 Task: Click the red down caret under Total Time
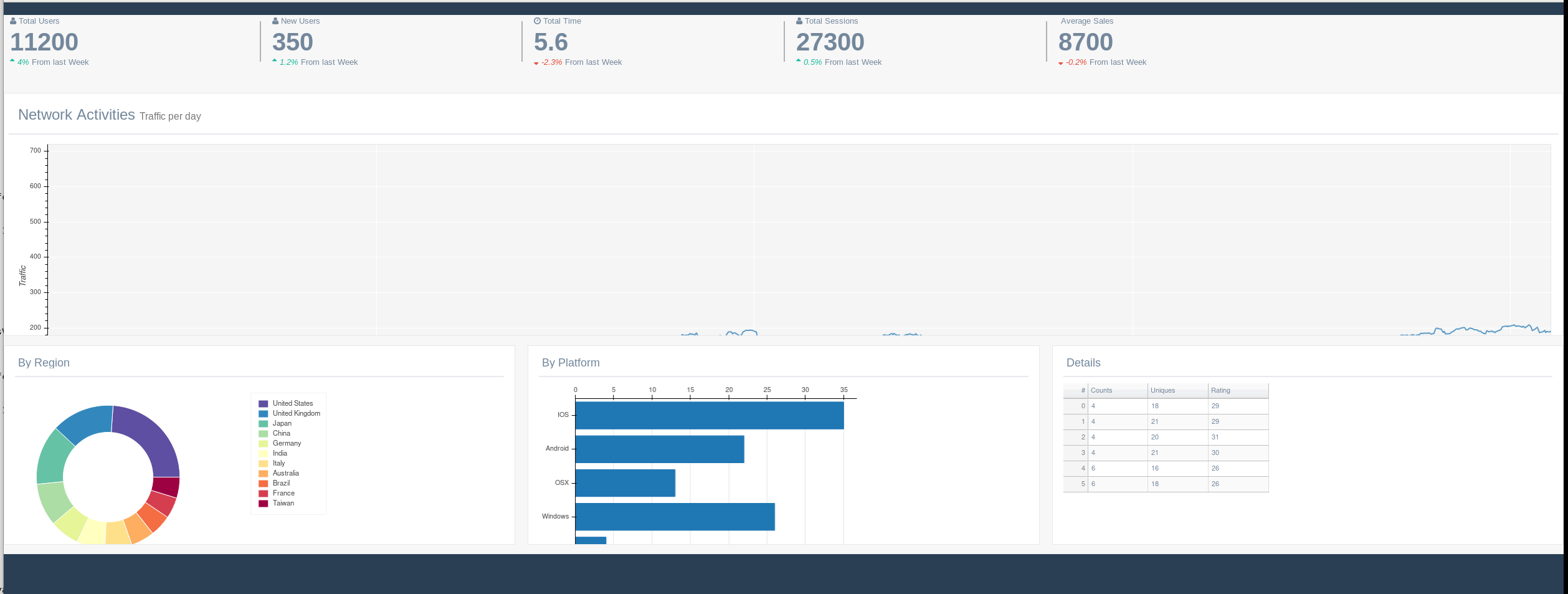point(536,63)
